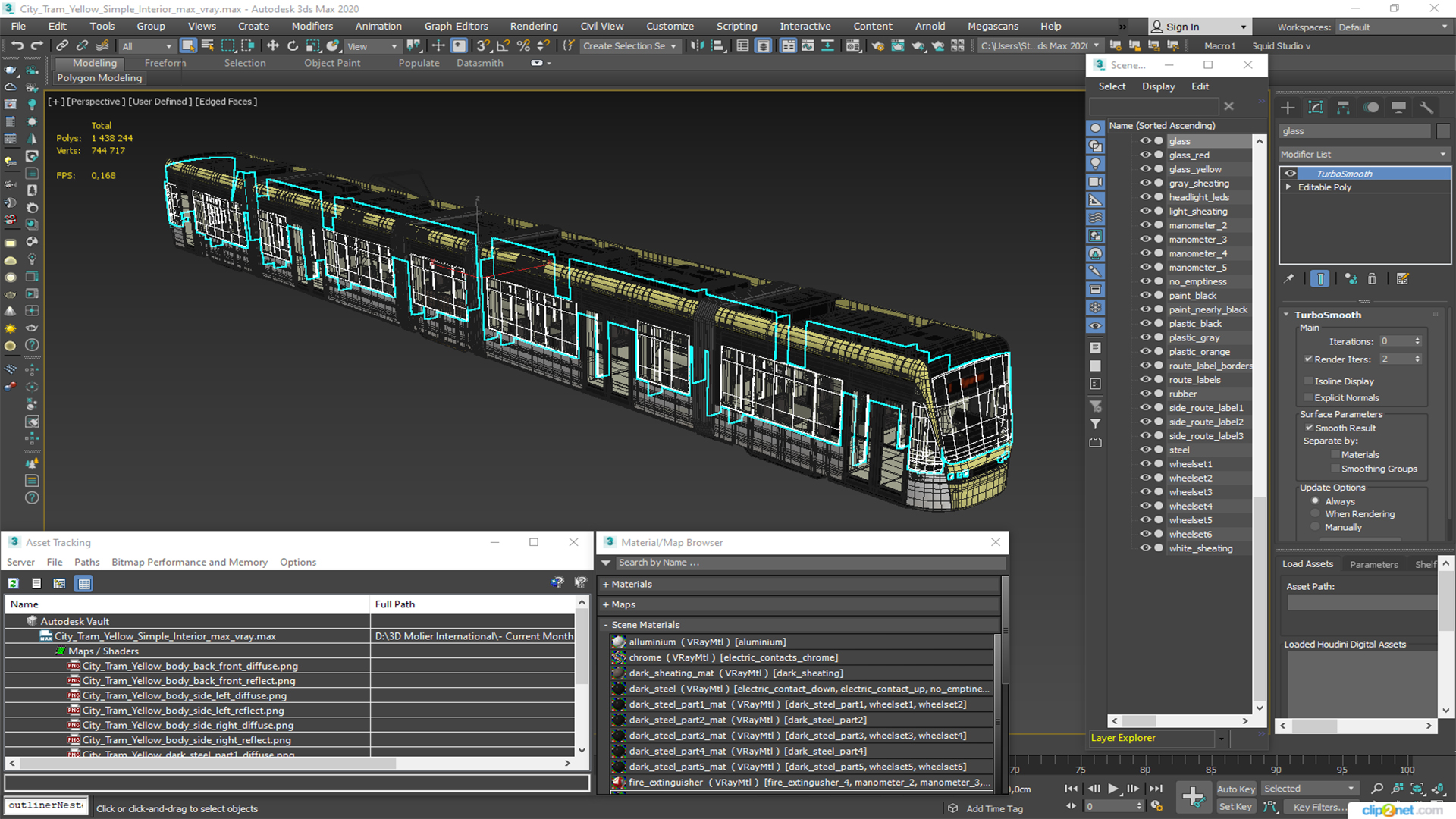
Task: Open the Paths menu in Asset Tracking
Action: (x=86, y=562)
